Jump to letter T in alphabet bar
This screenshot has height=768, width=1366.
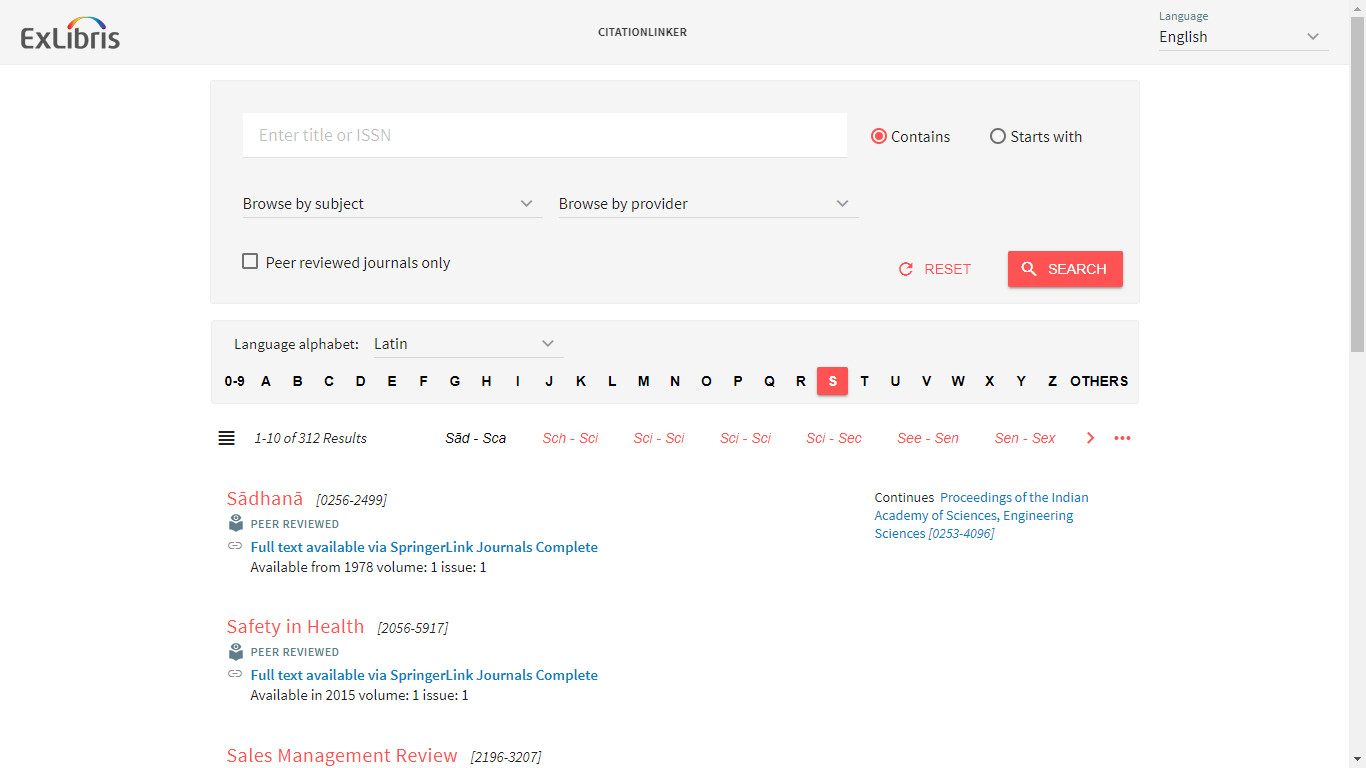pyautogui.click(x=864, y=381)
